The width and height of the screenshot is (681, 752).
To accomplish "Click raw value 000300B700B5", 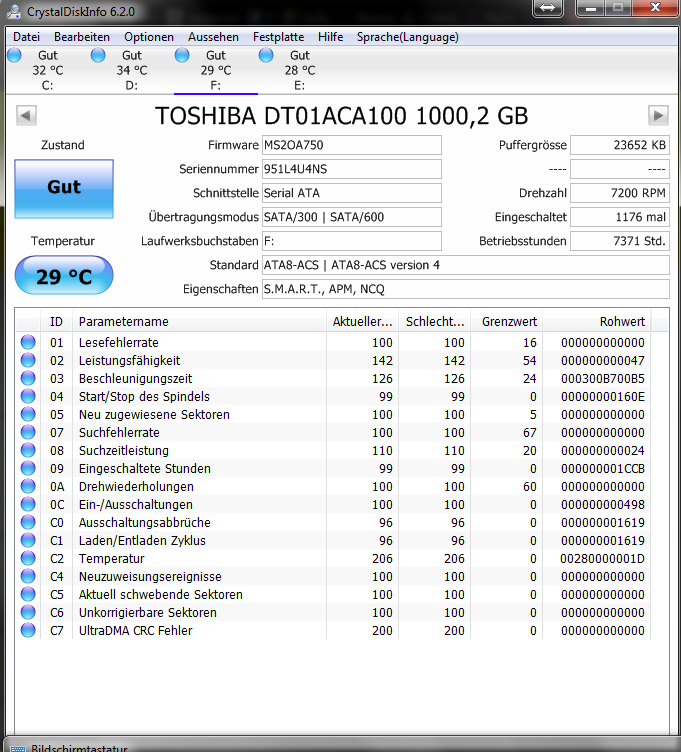I will click(603, 378).
